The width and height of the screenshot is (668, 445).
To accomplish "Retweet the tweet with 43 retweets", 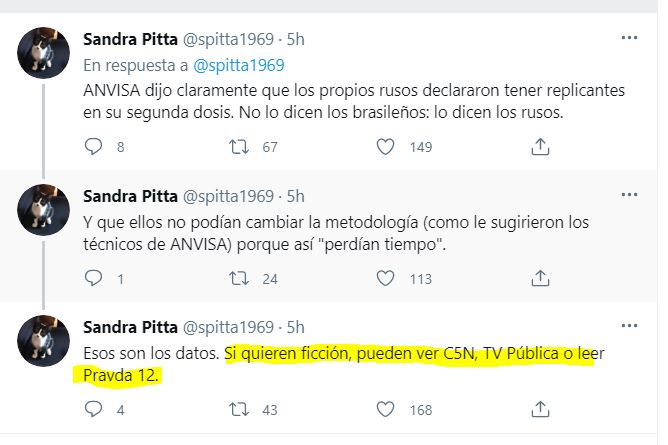I will pos(240,409).
